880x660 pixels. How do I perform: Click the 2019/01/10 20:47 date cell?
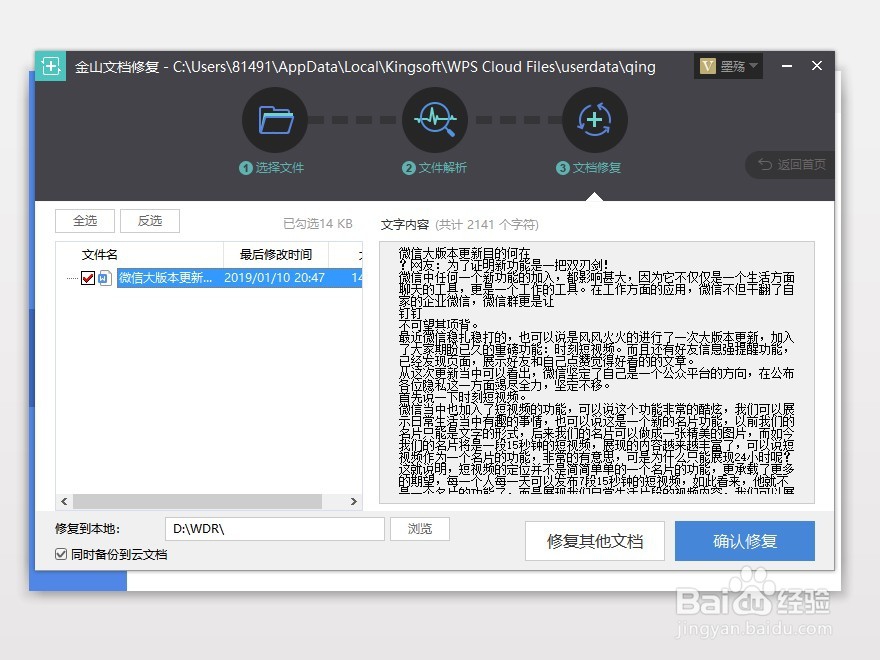pos(274,278)
